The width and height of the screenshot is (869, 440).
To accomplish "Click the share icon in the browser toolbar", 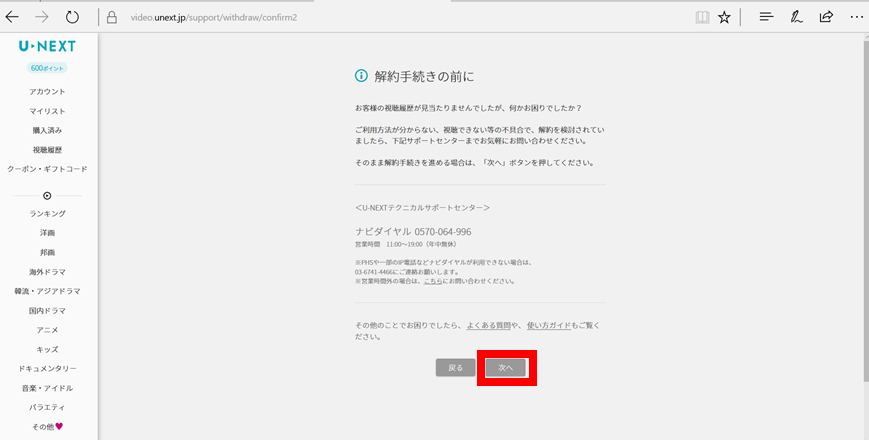I will tap(826, 17).
